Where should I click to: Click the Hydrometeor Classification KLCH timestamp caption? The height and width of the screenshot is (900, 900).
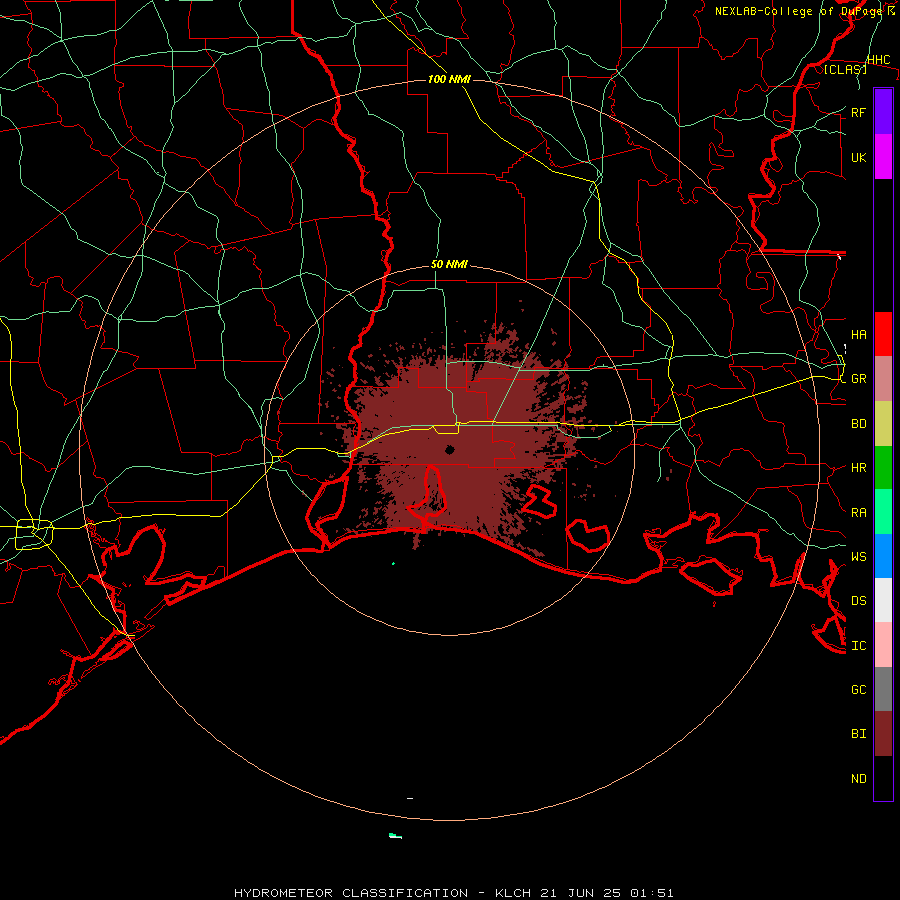pos(453,893)
